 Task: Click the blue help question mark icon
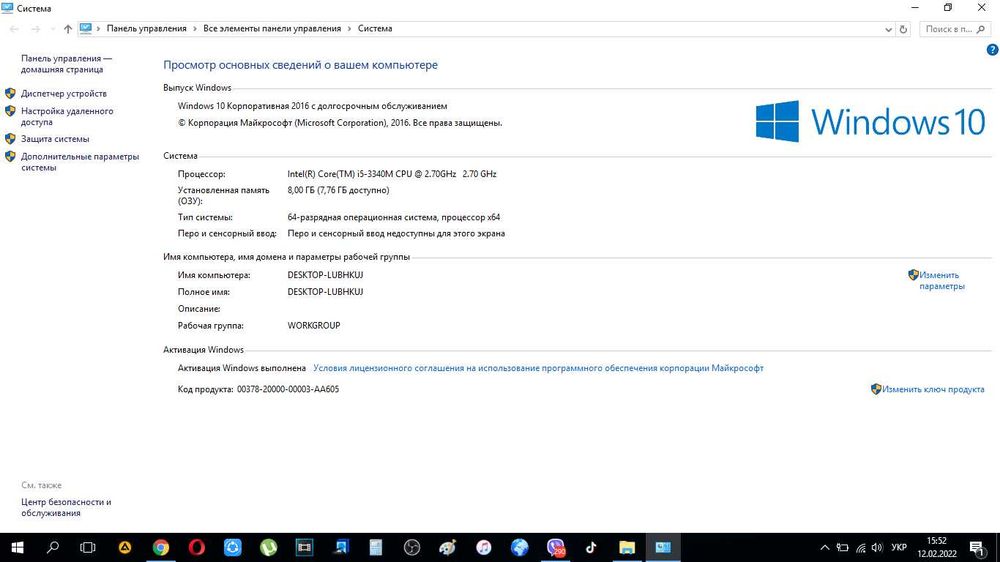(x=992, y=50)
